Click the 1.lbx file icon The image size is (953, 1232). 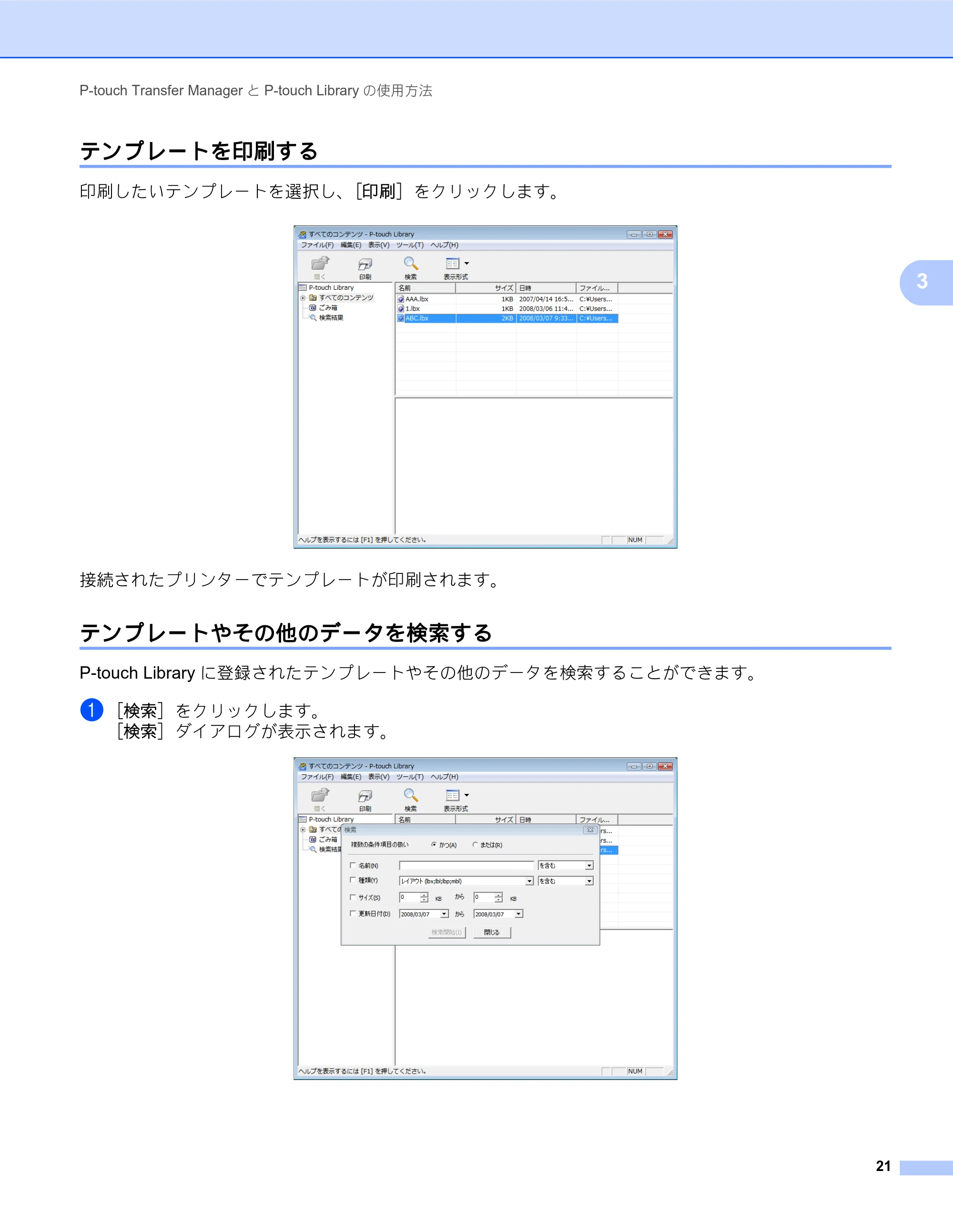click(x=401, y=308)
